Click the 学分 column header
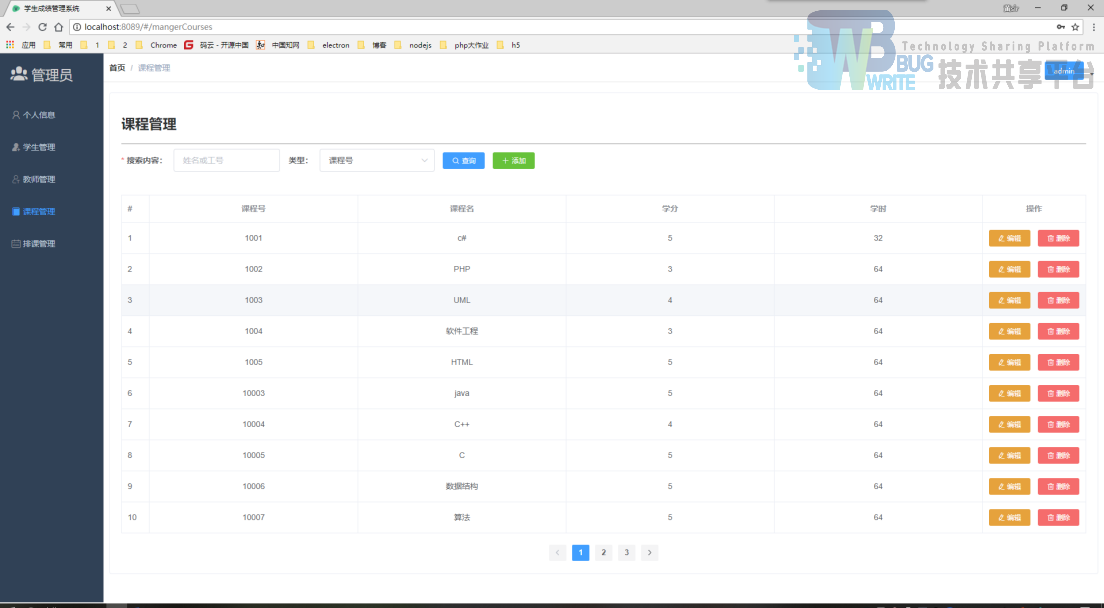Image resolution: width=1104 pixels, height=608 pixels. pyautogui.click(x=670, y=208)
